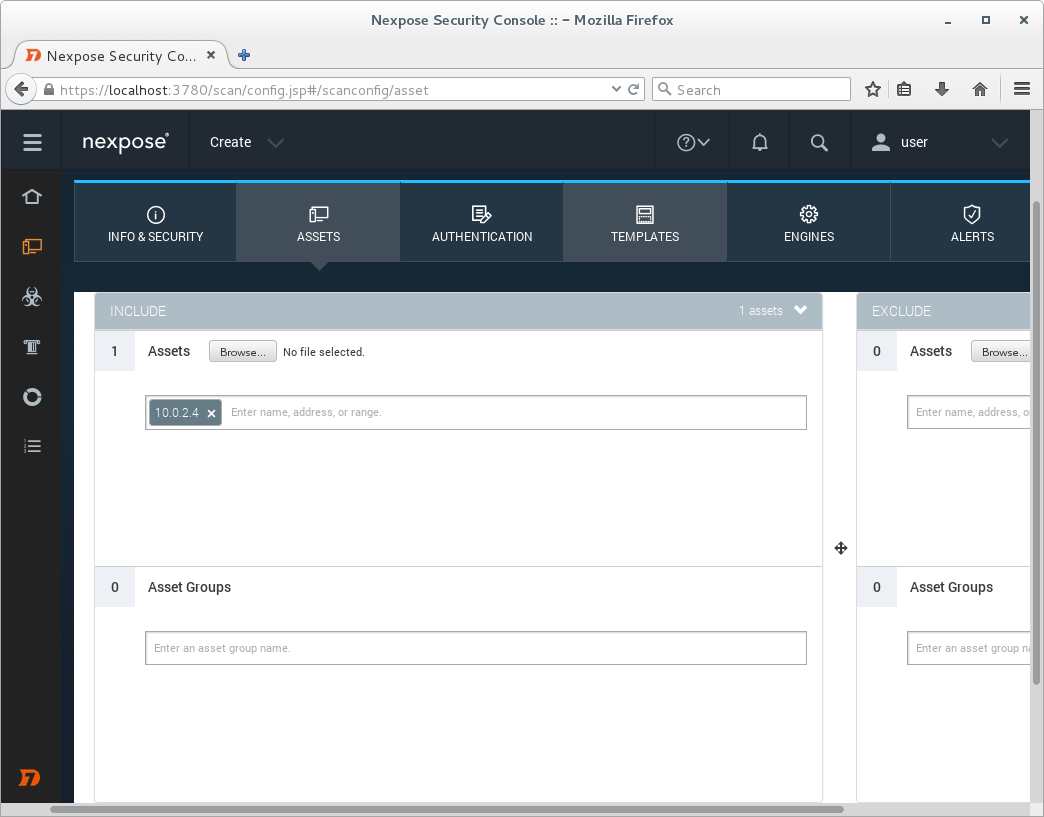Click the Firefox URL address bar
Image resolution: width=1044 pixels, height=817 pixels.
[x=332, y=90]
